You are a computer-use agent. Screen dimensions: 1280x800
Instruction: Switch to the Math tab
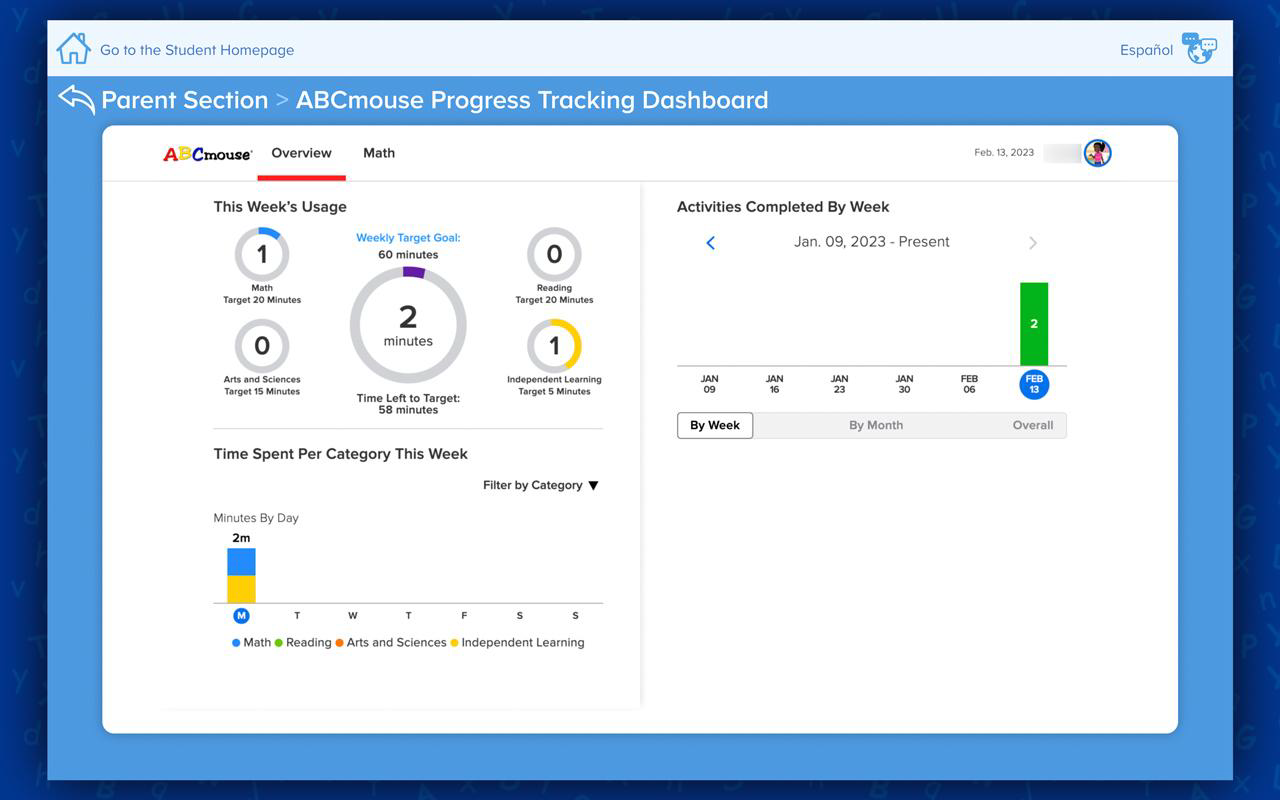point(379,153)
